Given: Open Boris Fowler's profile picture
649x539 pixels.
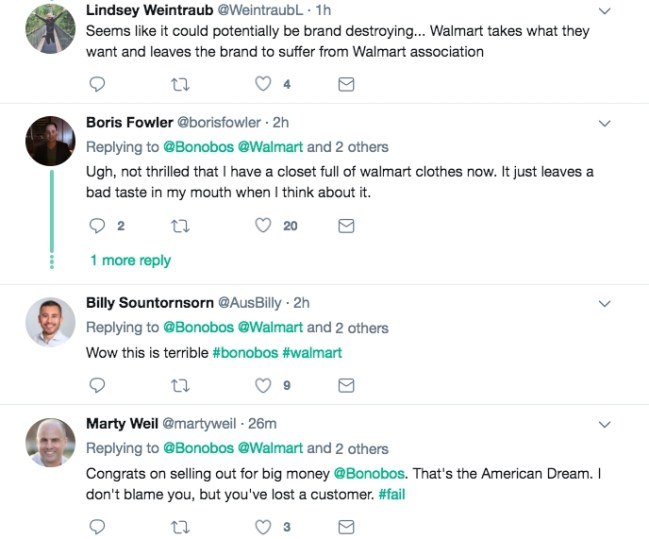Looking at the screenshot, I should click(50, 141).
